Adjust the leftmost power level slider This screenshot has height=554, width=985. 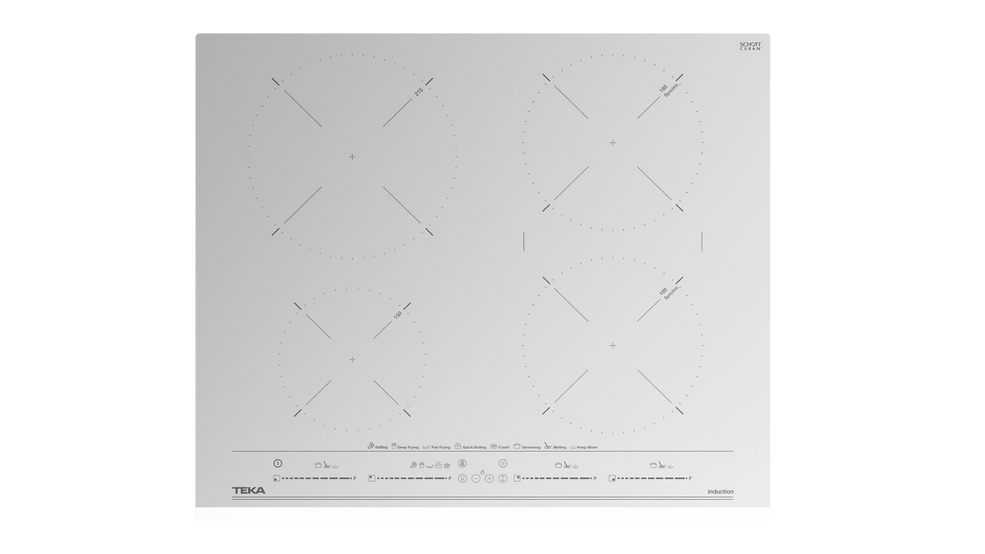[316, 478]
